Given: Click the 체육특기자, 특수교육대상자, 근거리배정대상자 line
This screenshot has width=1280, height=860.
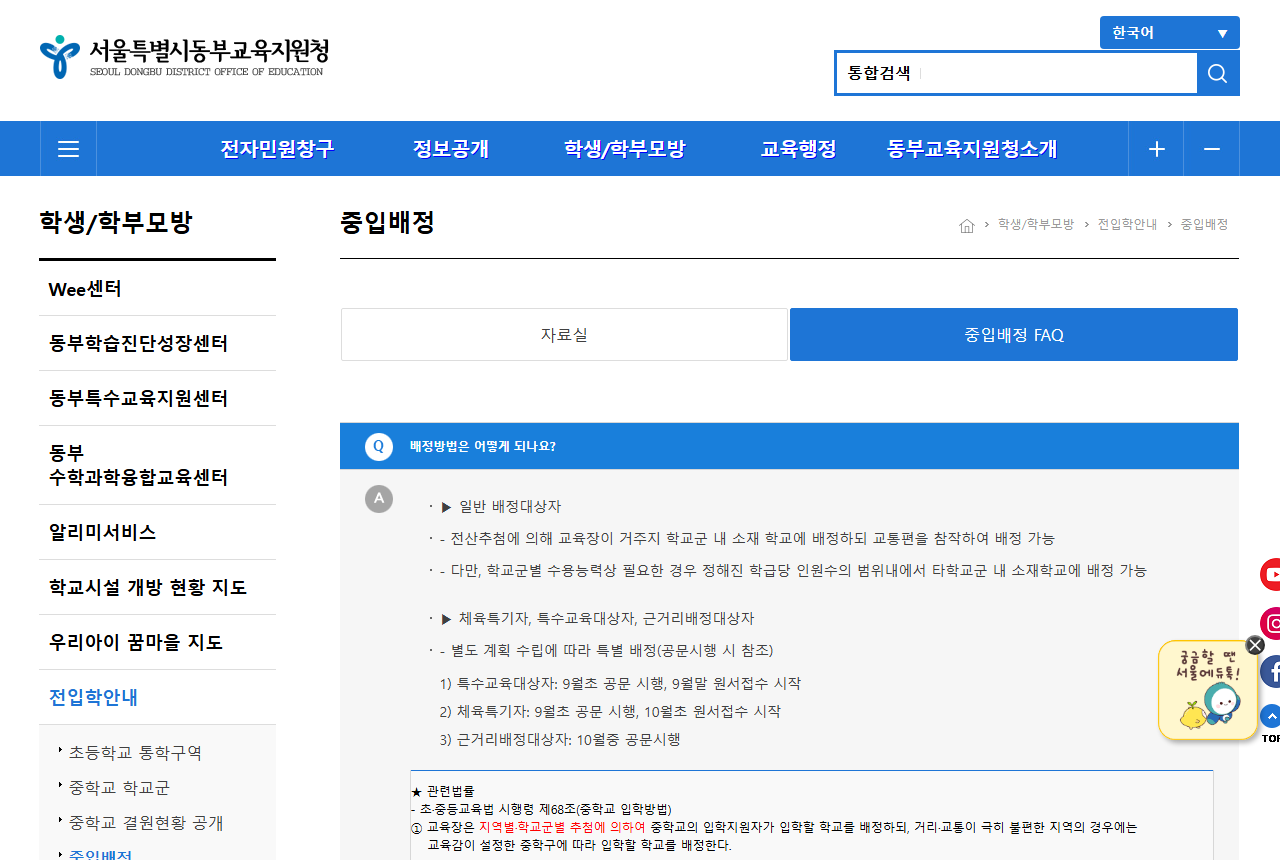Looking at the screenshot, I should click(606, 619).
